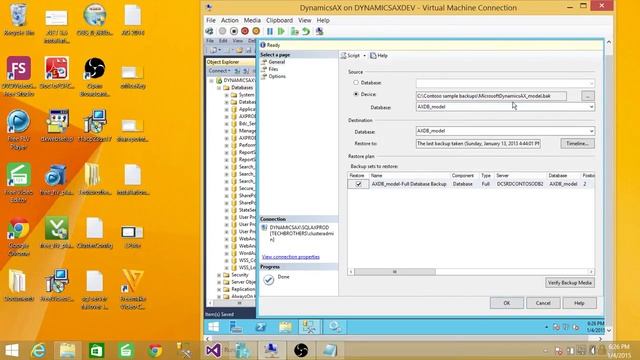Click the browse (...) device button
This screenshot has width=640, height=360.
point(587,96)
